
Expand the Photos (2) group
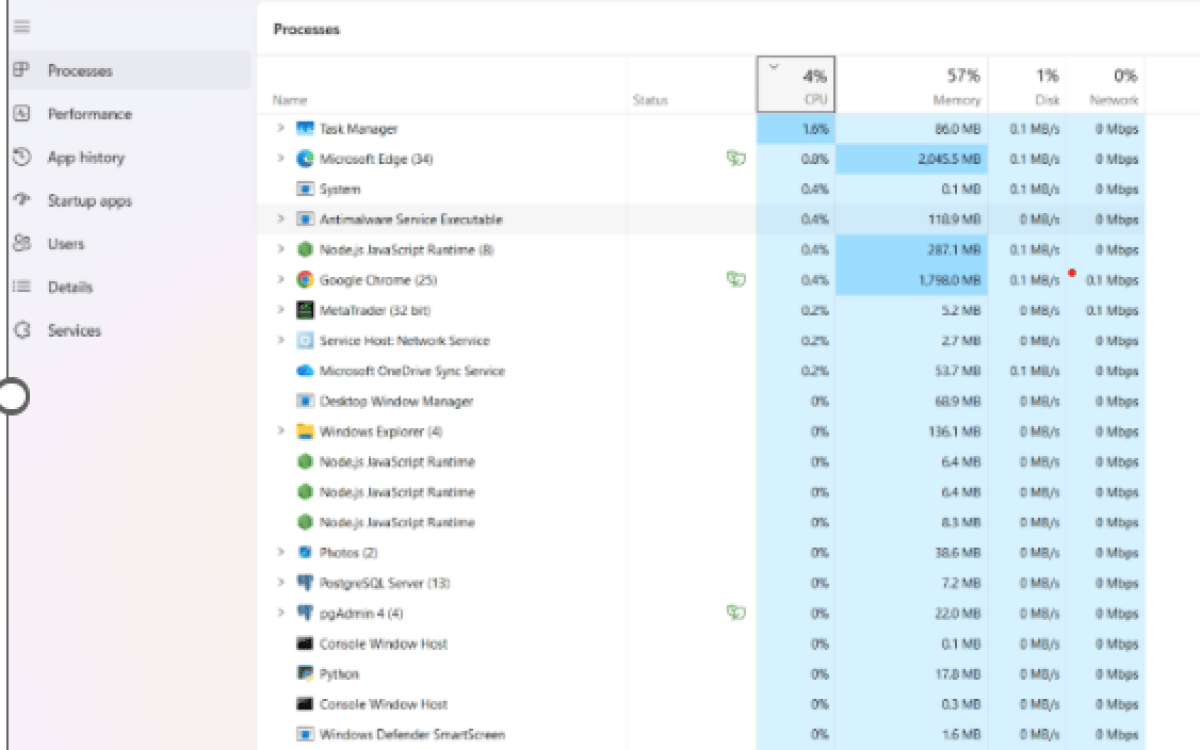(281, 552)
